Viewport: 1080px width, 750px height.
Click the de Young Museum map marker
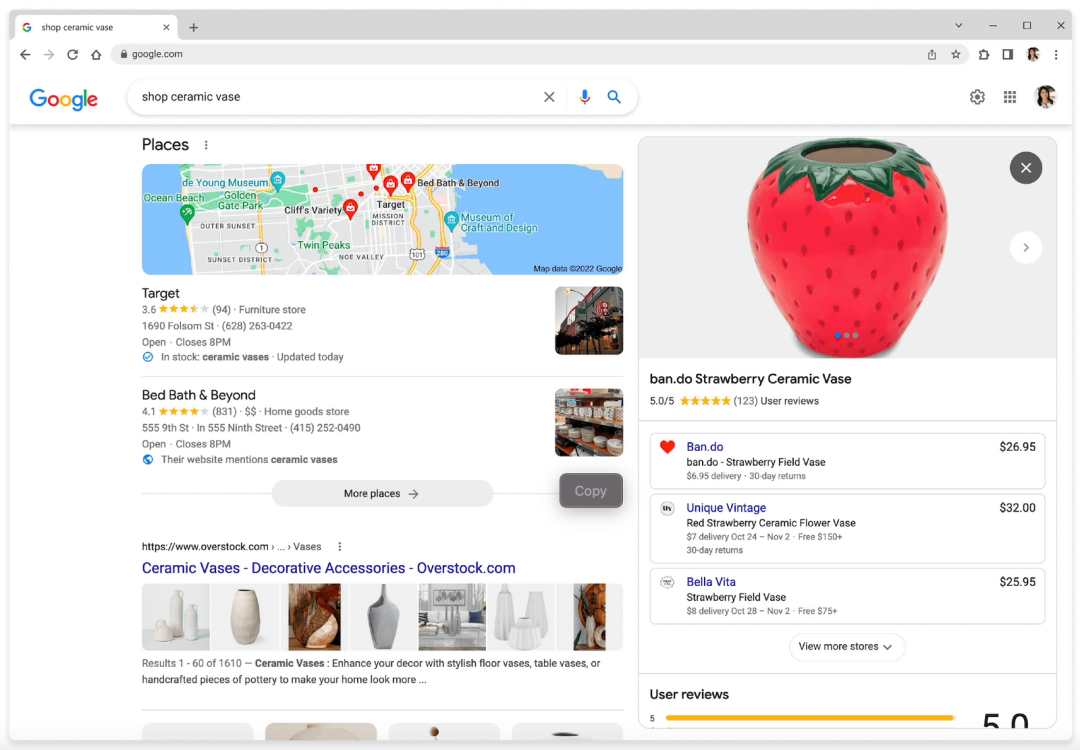(278, 180)
